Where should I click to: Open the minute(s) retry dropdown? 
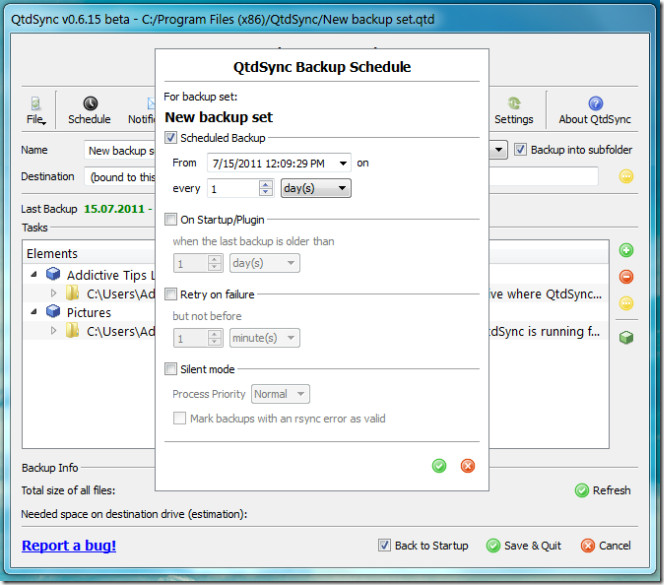pos(265,338)
